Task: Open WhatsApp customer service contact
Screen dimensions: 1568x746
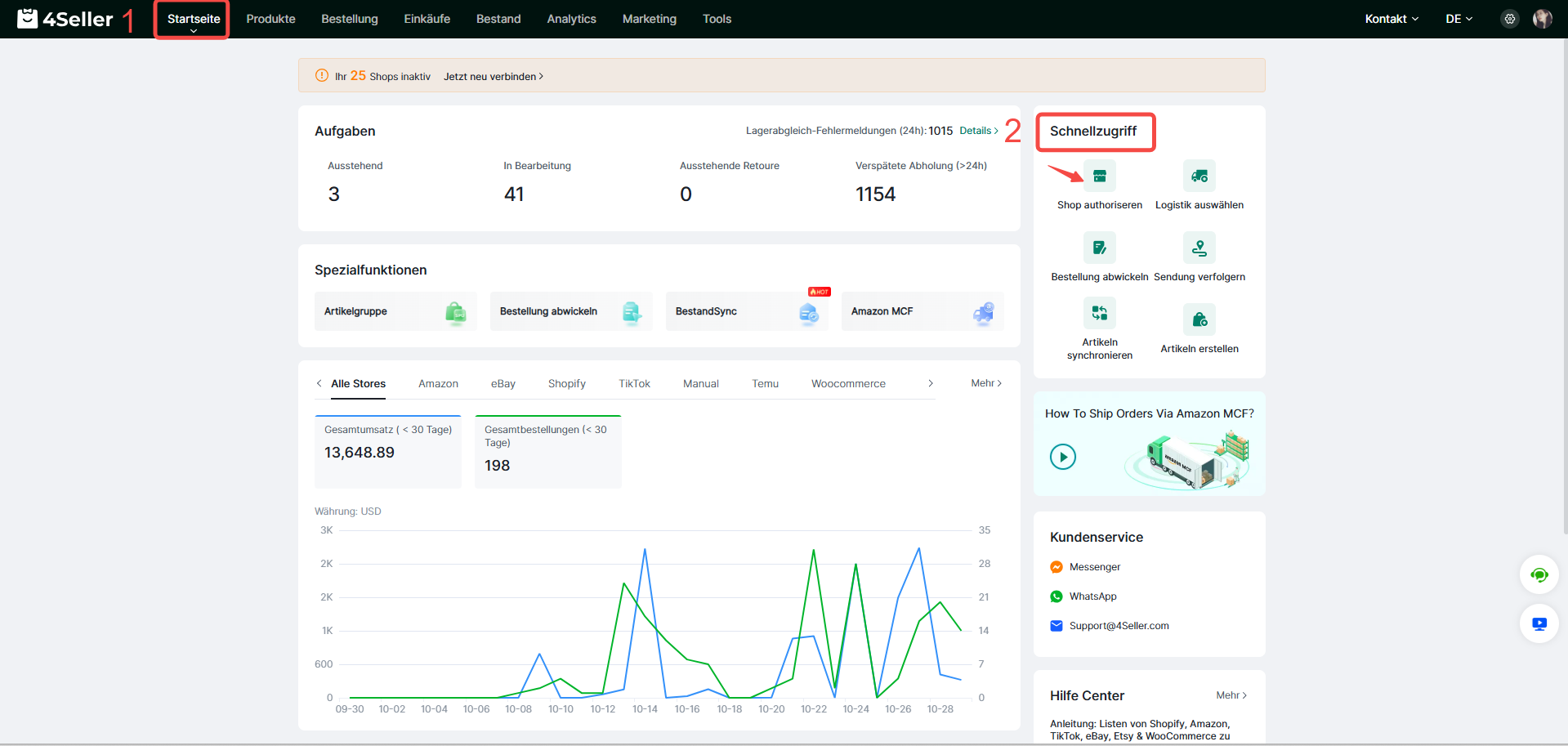Action: pyautogui.click(x=1092, y=596)
